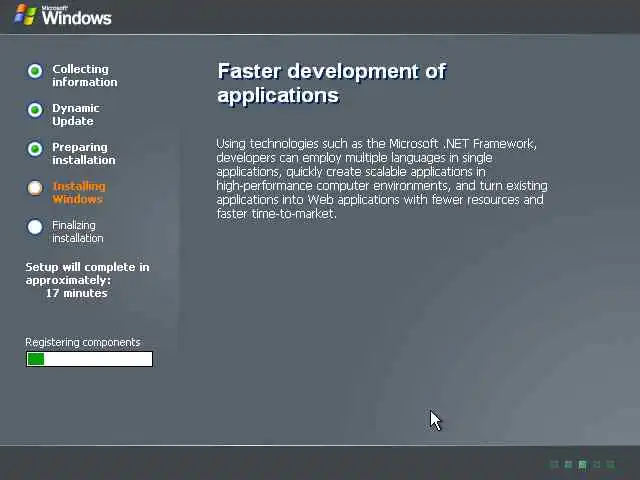The height and width of the screenshot is (480, 640).
Task: Click the Windows flag logo
Action: [x=25, y=15]
